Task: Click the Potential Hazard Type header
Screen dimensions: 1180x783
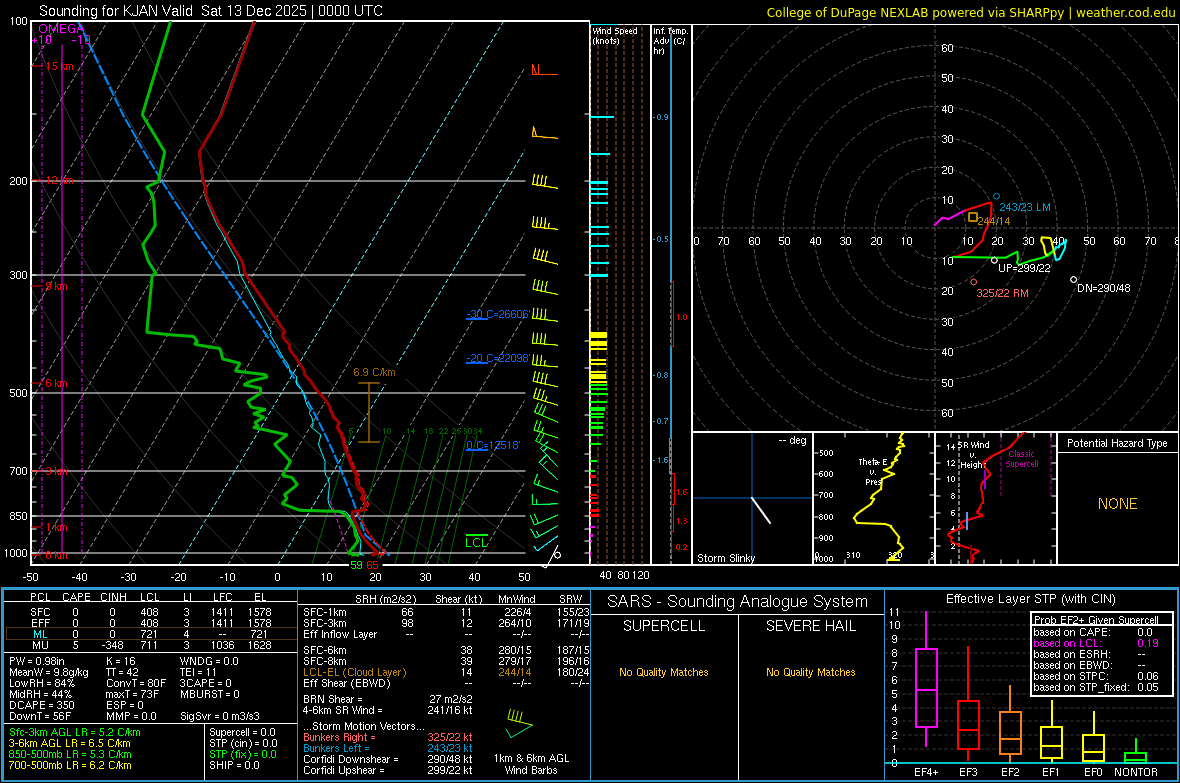Action: [1117, 443]
